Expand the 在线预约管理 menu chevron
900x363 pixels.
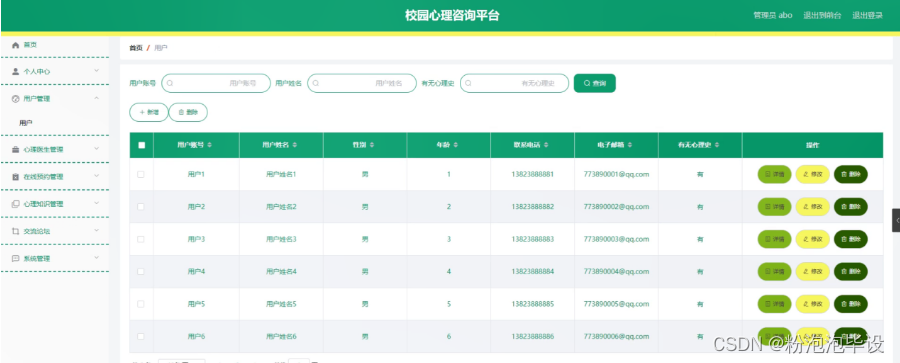point(96,176)
